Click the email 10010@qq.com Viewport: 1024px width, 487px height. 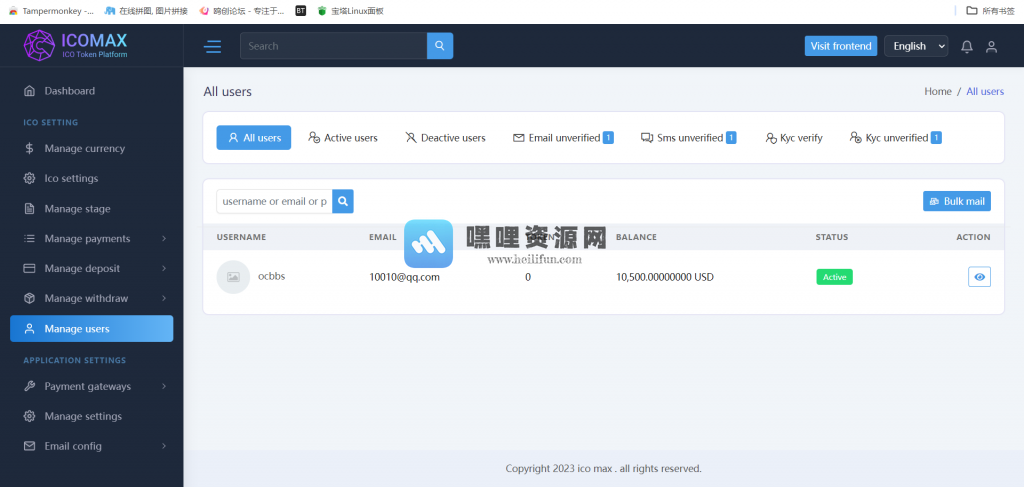[x=404, y=277]
